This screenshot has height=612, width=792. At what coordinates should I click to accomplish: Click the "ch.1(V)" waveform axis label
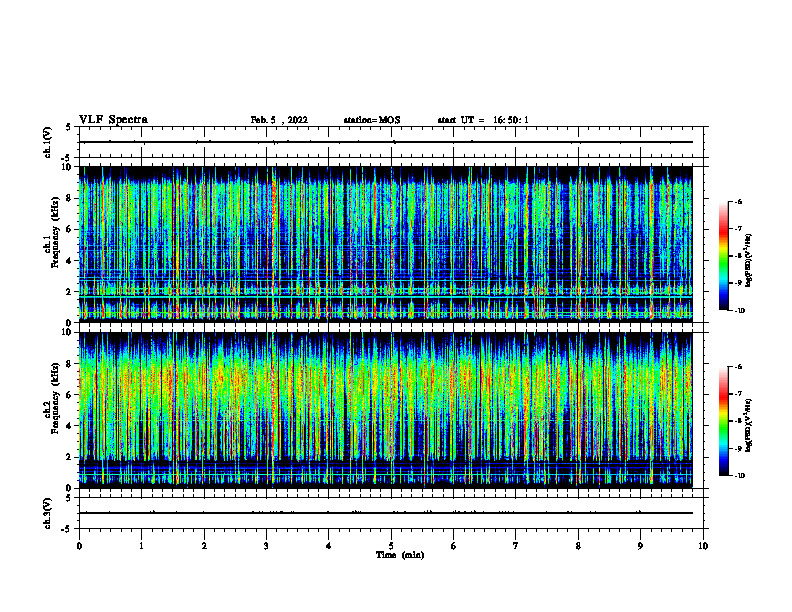pos(47,142)
